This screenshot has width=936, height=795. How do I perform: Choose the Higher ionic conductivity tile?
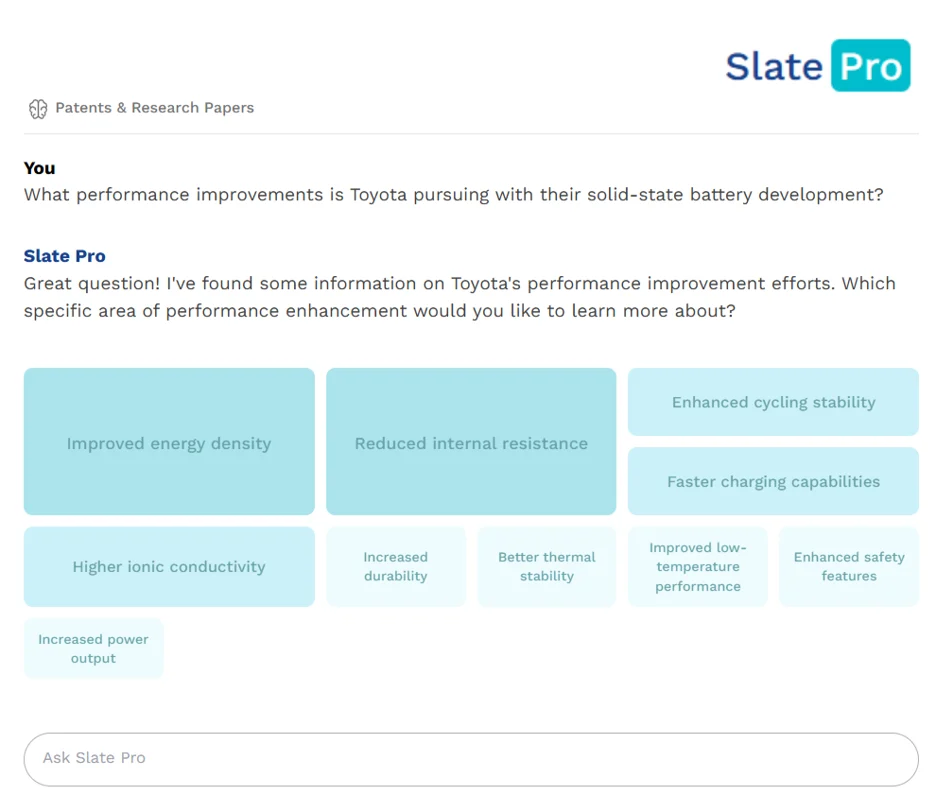pos(169,567)
